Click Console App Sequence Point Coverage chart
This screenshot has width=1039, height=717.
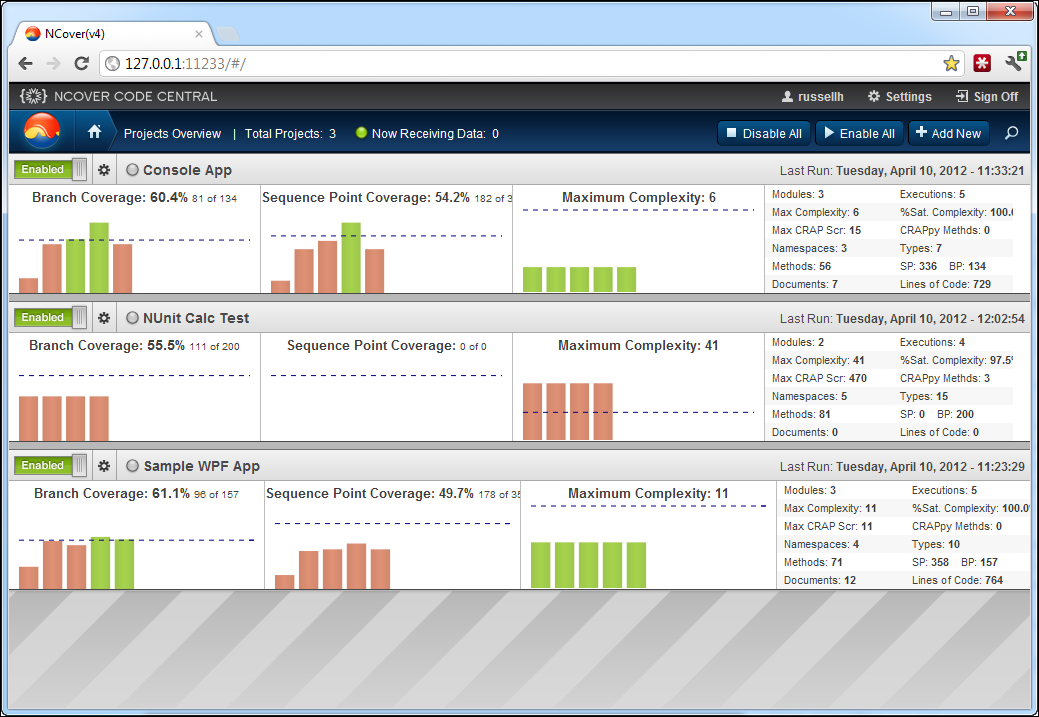point(387,257)
